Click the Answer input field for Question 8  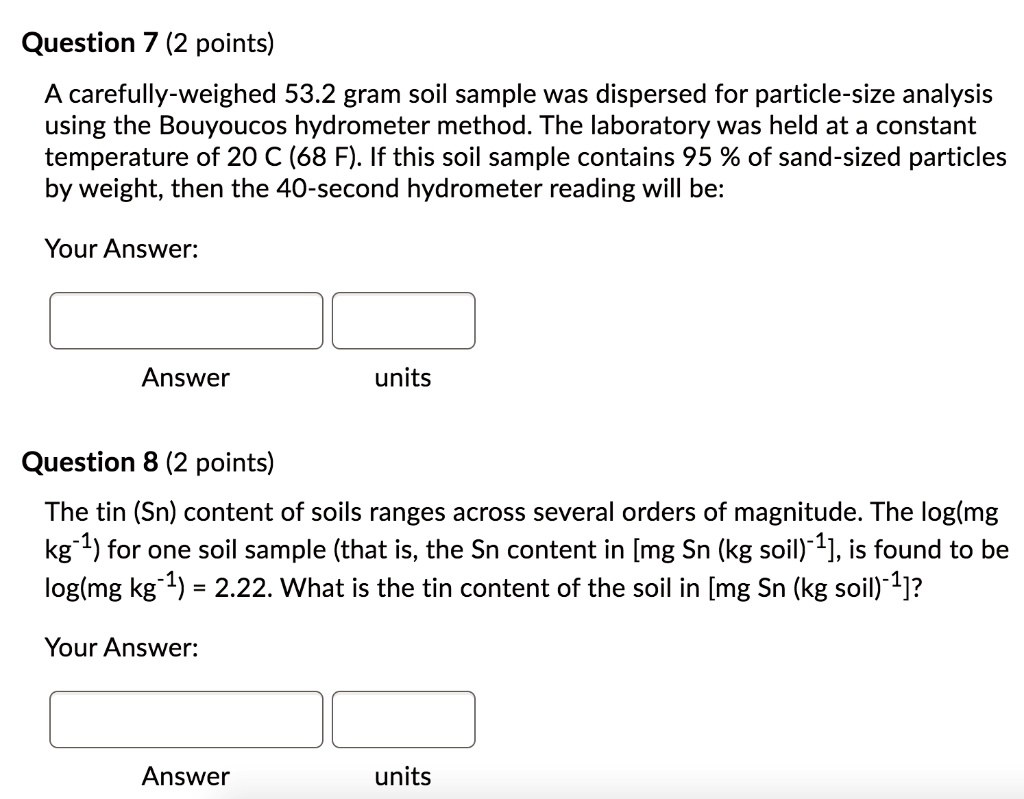[x=186, y=718]
